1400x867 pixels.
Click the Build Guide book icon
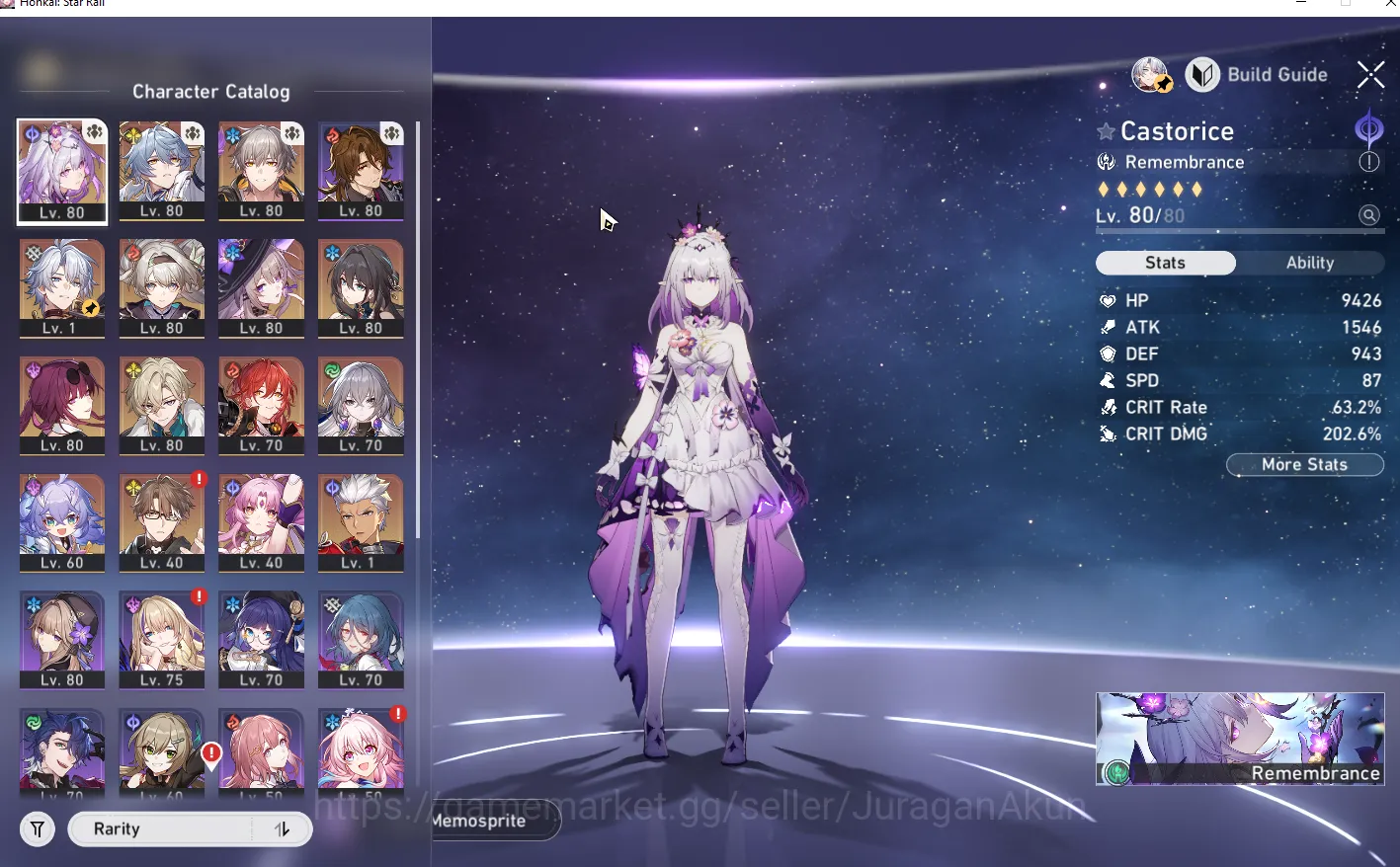click(x=1202, y=74)
